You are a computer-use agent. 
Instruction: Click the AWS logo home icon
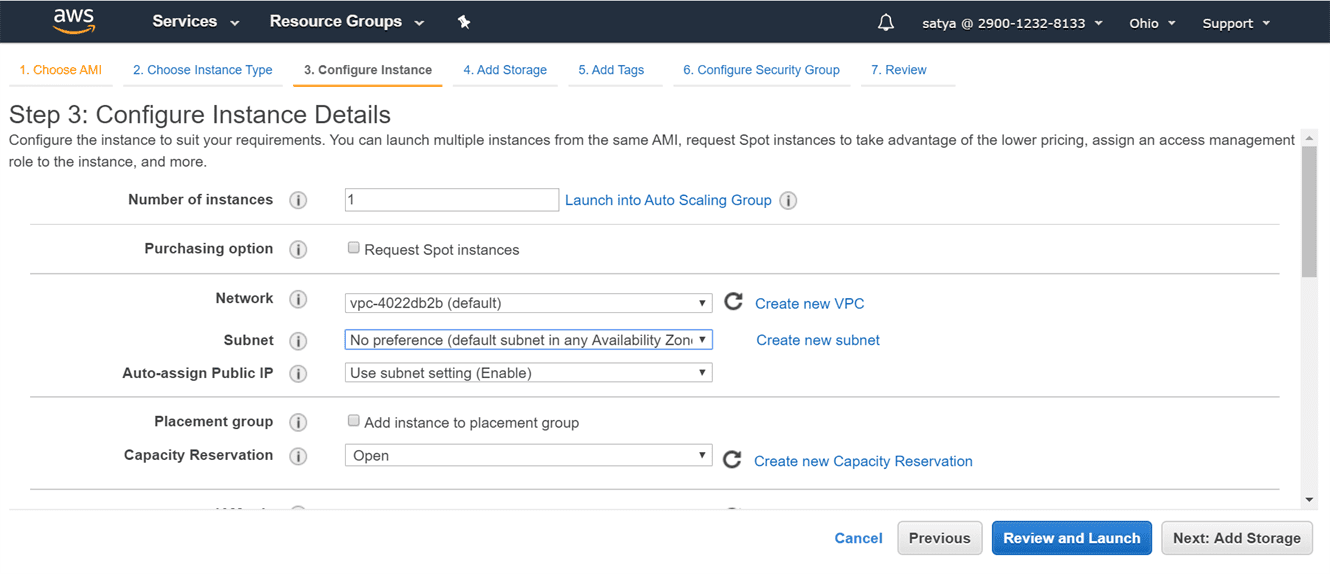coord(74,21)
